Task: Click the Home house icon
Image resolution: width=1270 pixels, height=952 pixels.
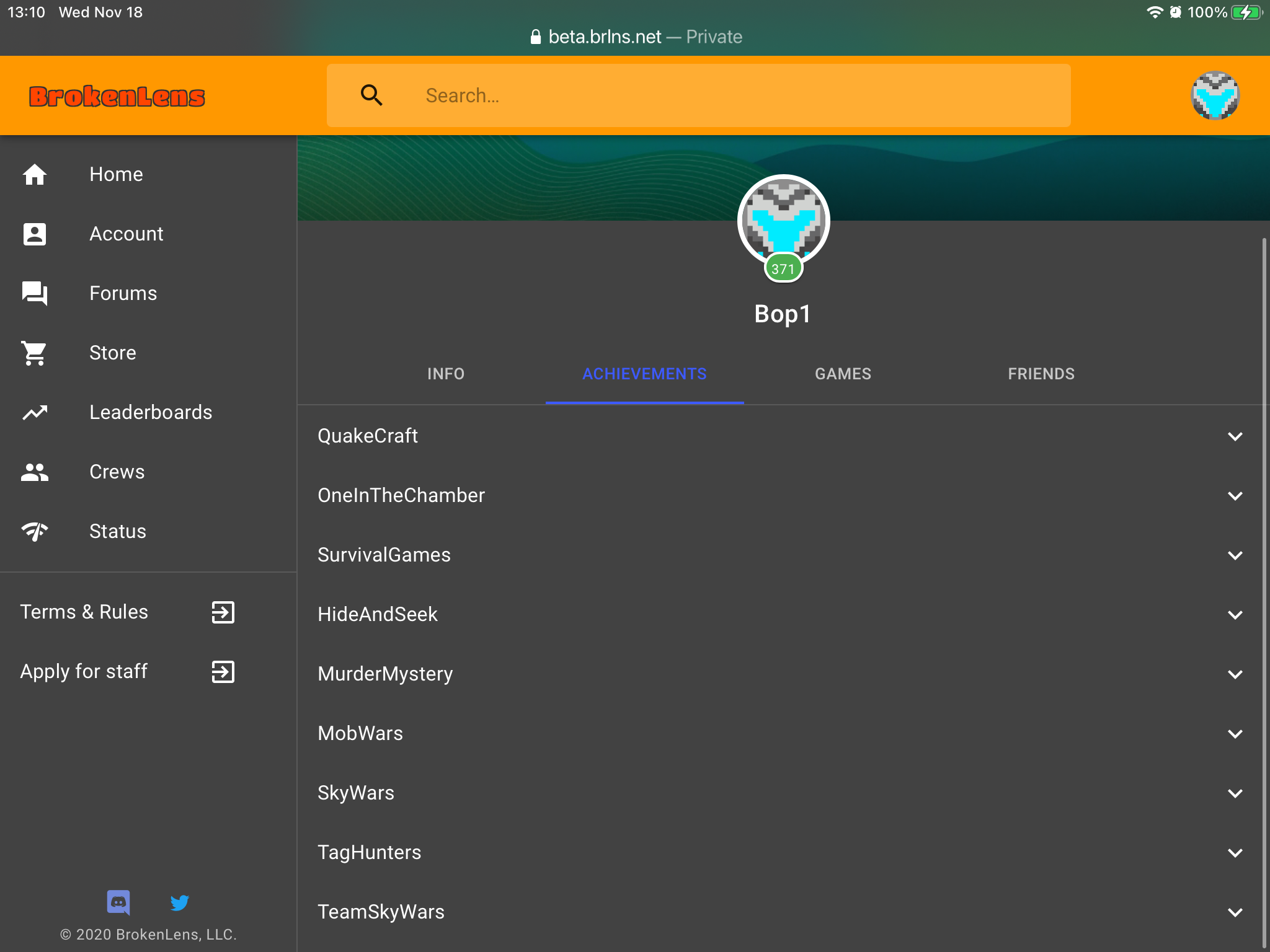Action: tap(35, 174)
